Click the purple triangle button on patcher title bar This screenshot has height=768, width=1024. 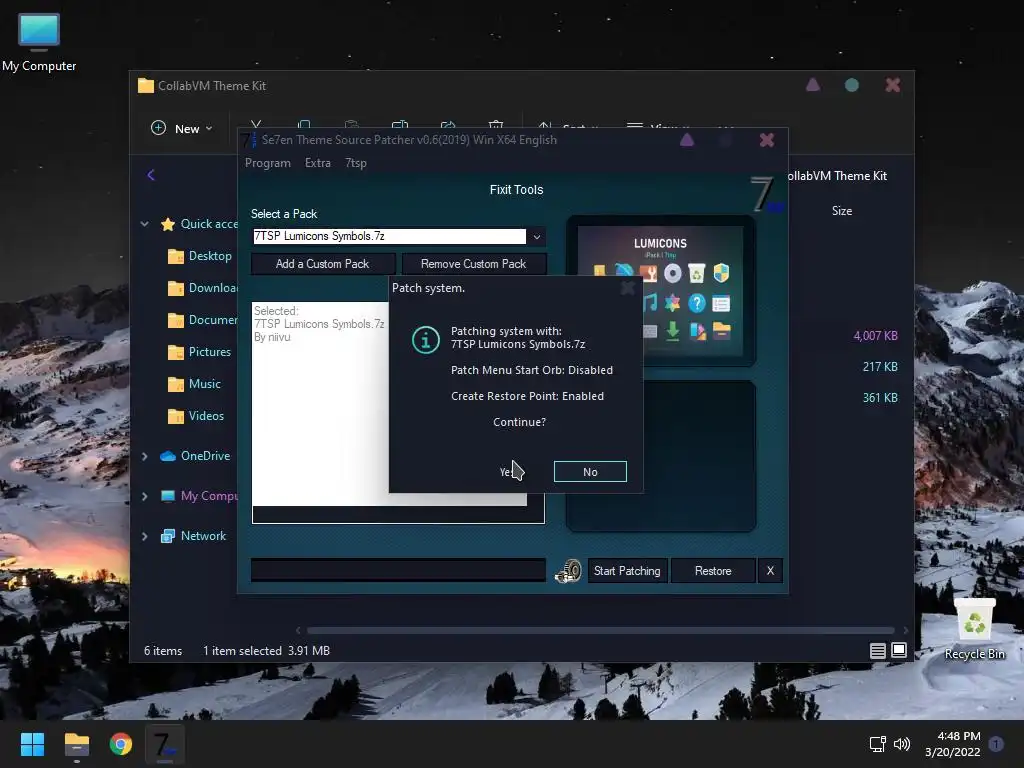[686, 140]
